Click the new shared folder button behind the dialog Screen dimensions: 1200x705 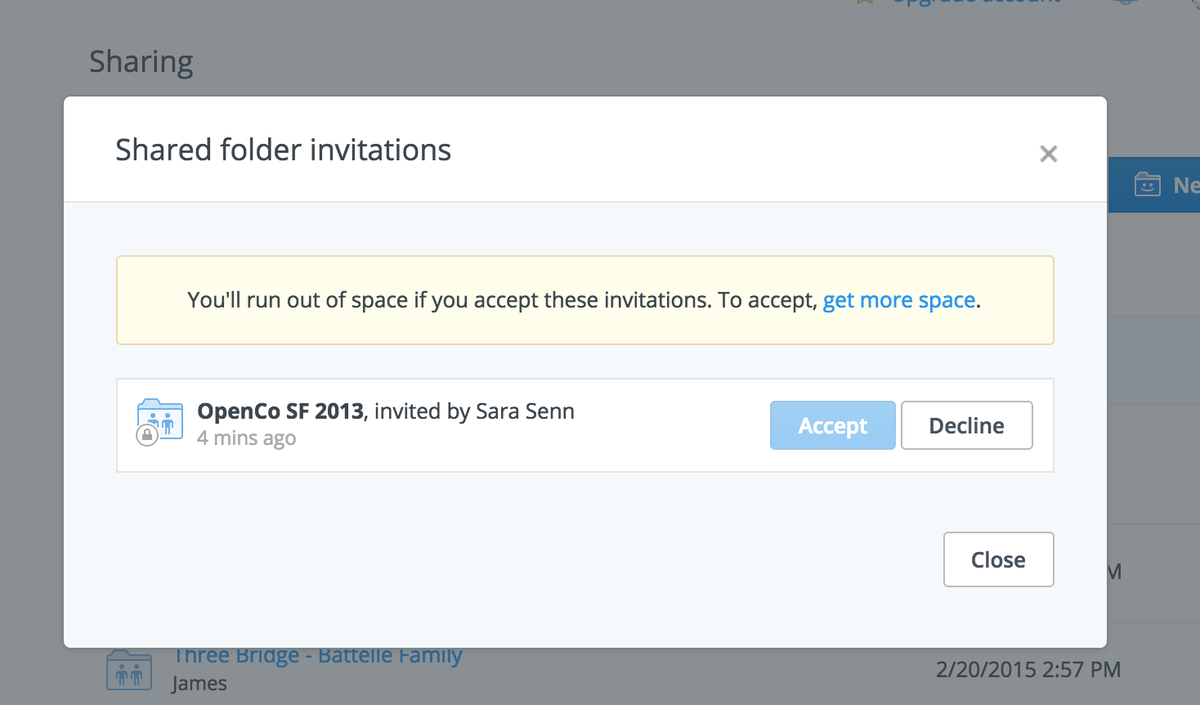click(x=1155, y=184)
